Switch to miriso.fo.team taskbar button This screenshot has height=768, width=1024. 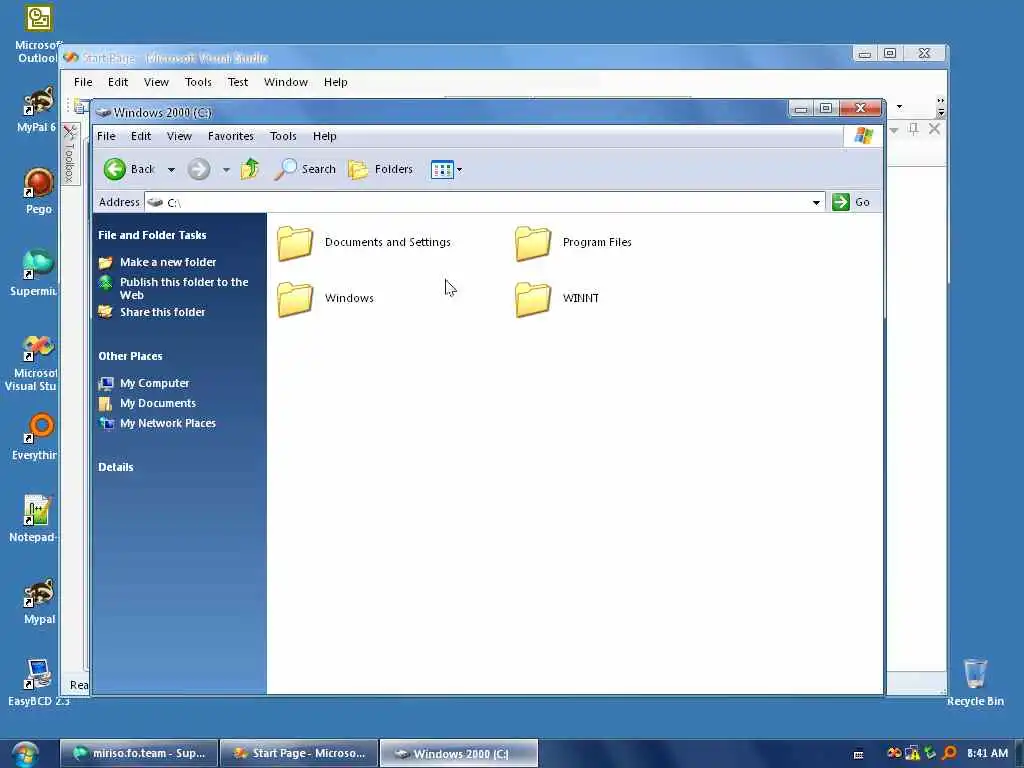coord(139,754)
